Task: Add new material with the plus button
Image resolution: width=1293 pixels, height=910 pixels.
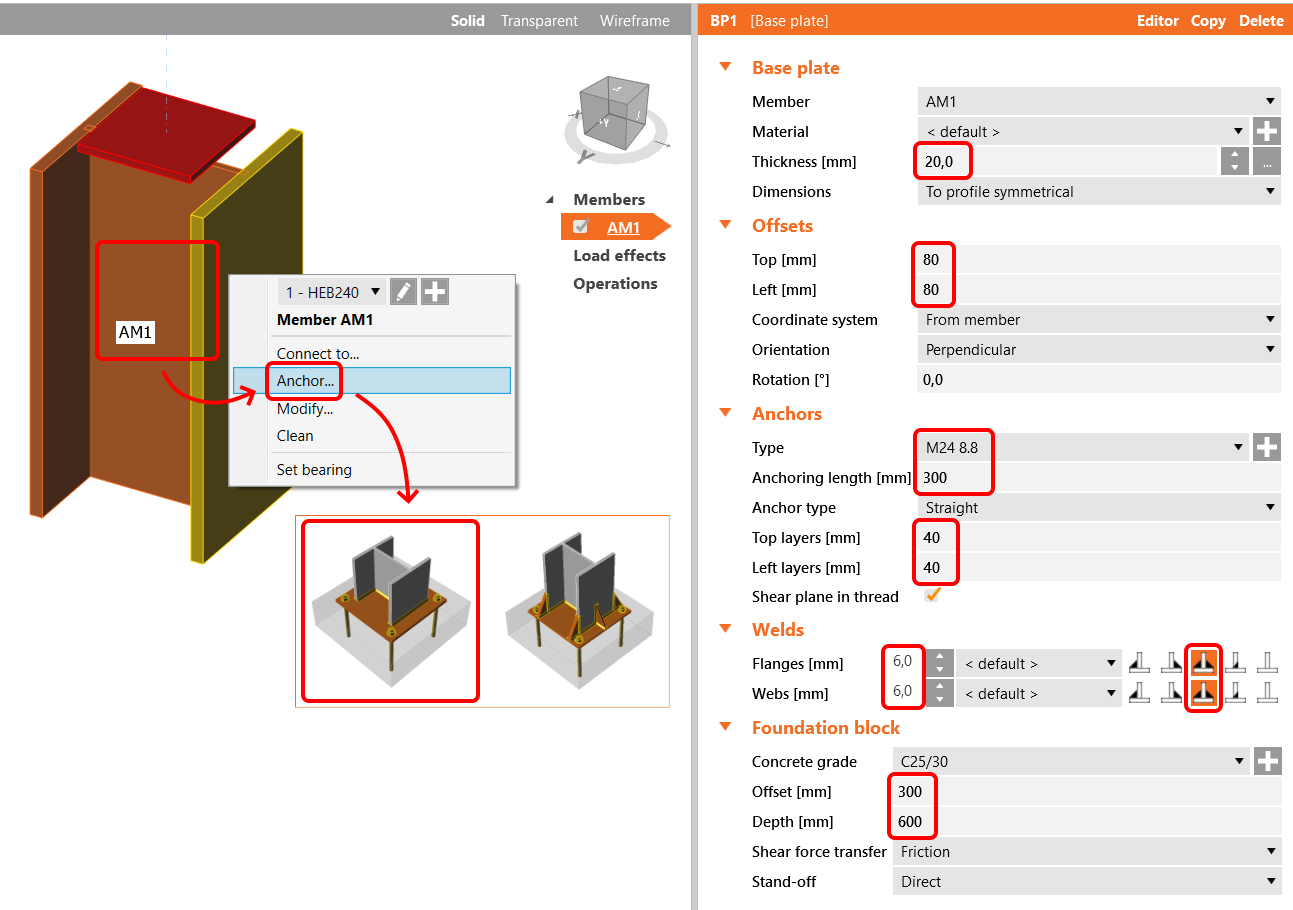Action: 1267,131
